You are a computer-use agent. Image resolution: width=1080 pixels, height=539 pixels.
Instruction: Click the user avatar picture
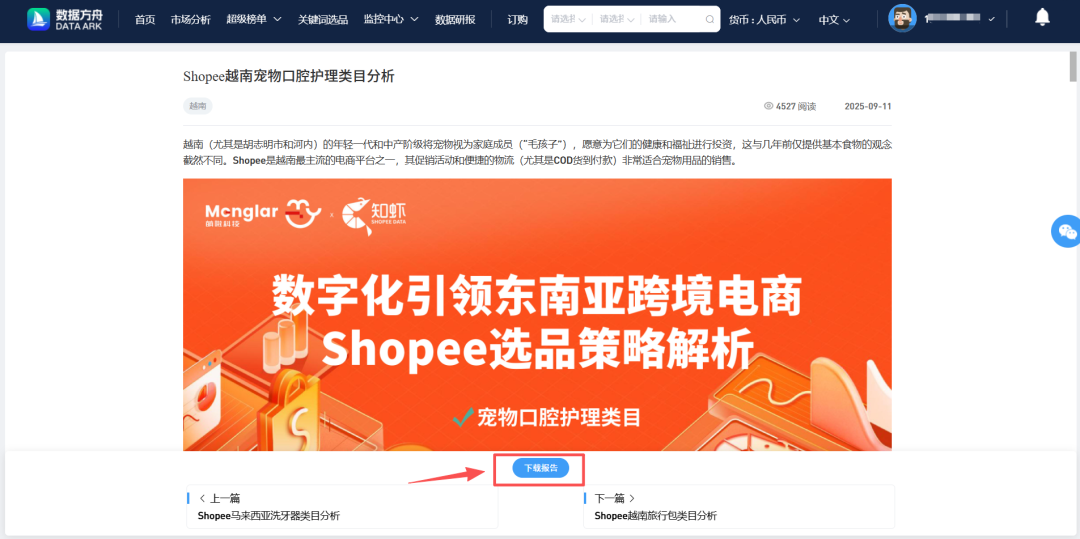[x=902, y=19]
